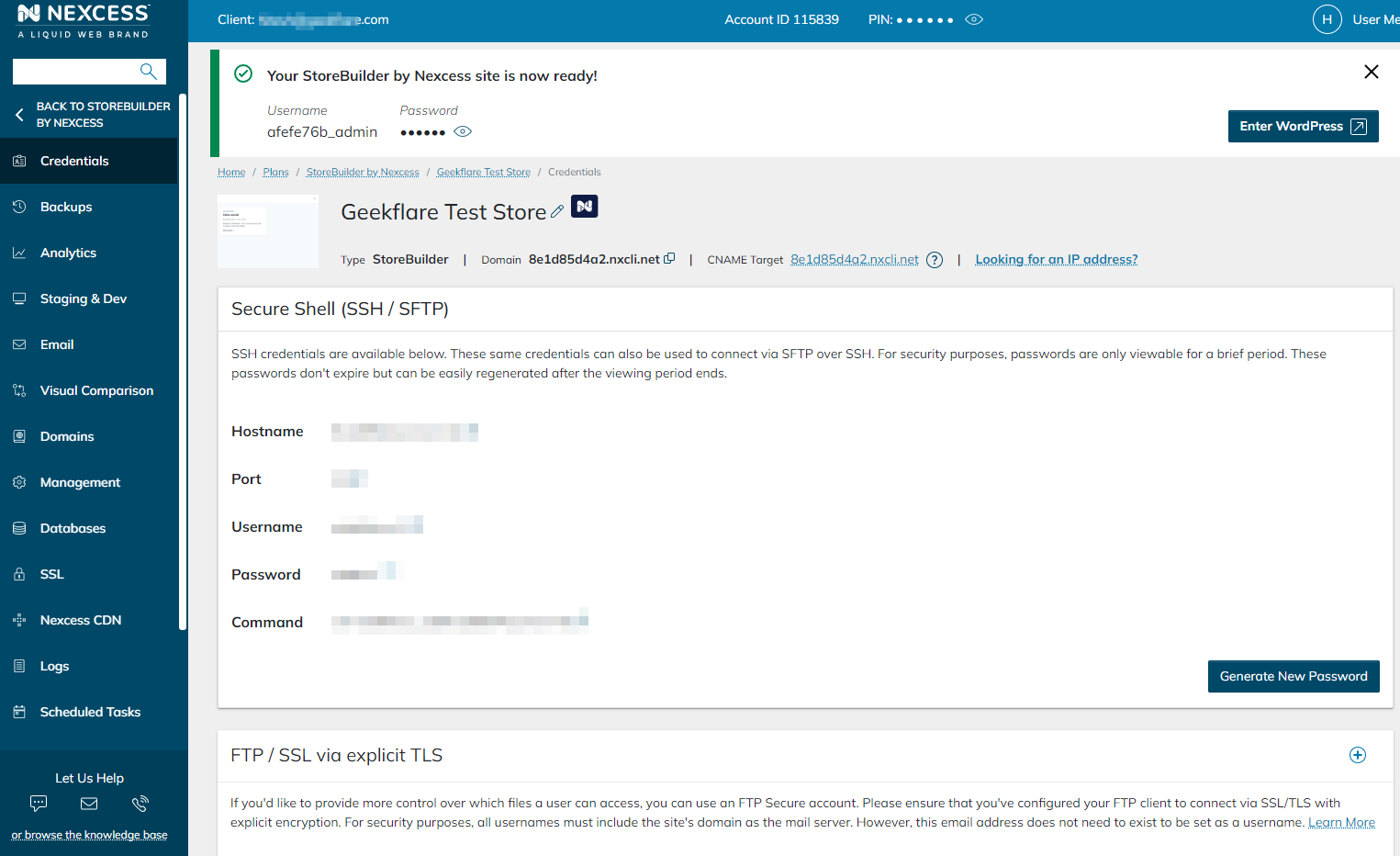Screen dimensions: 1400x856
Task: Copy the domain 8e1d85d4a2.nxcli.net
Action: pyautogui.click(x=669, y=259)
